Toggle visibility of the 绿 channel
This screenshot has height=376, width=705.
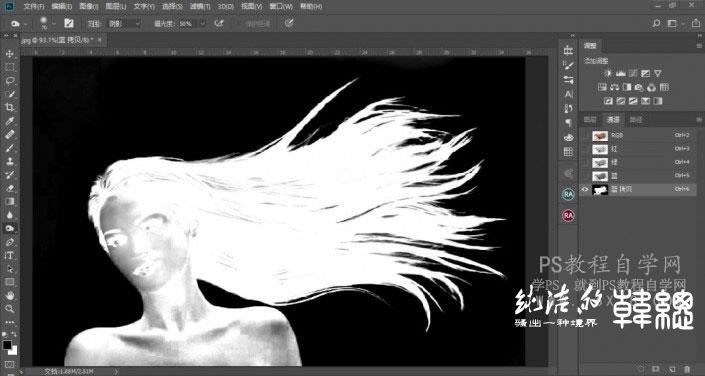pos(585,162)
